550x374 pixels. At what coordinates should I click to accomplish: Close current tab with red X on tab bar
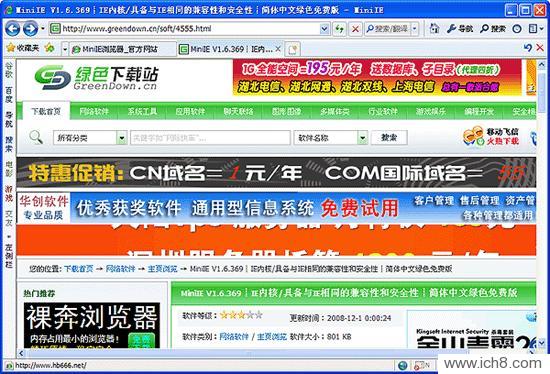point(540,48)
